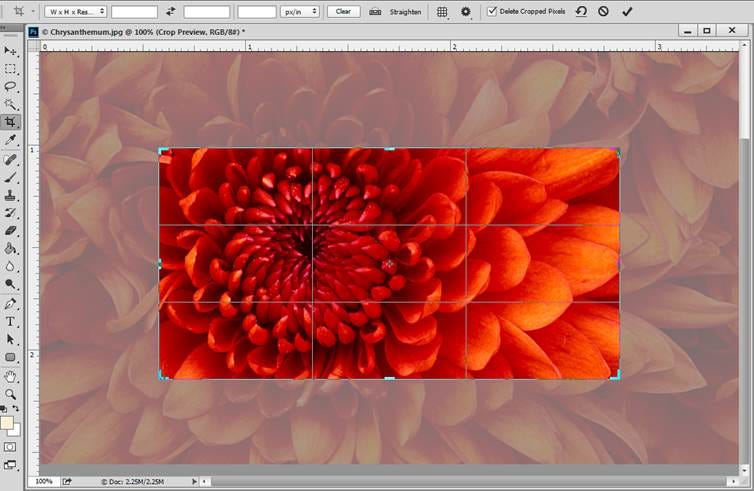Select the Dodge tool

[x=10, y=284]
